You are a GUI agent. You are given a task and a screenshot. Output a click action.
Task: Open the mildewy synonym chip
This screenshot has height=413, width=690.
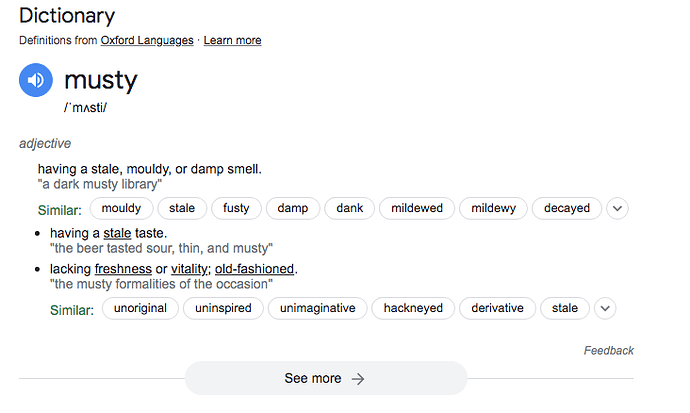(493, 208)
